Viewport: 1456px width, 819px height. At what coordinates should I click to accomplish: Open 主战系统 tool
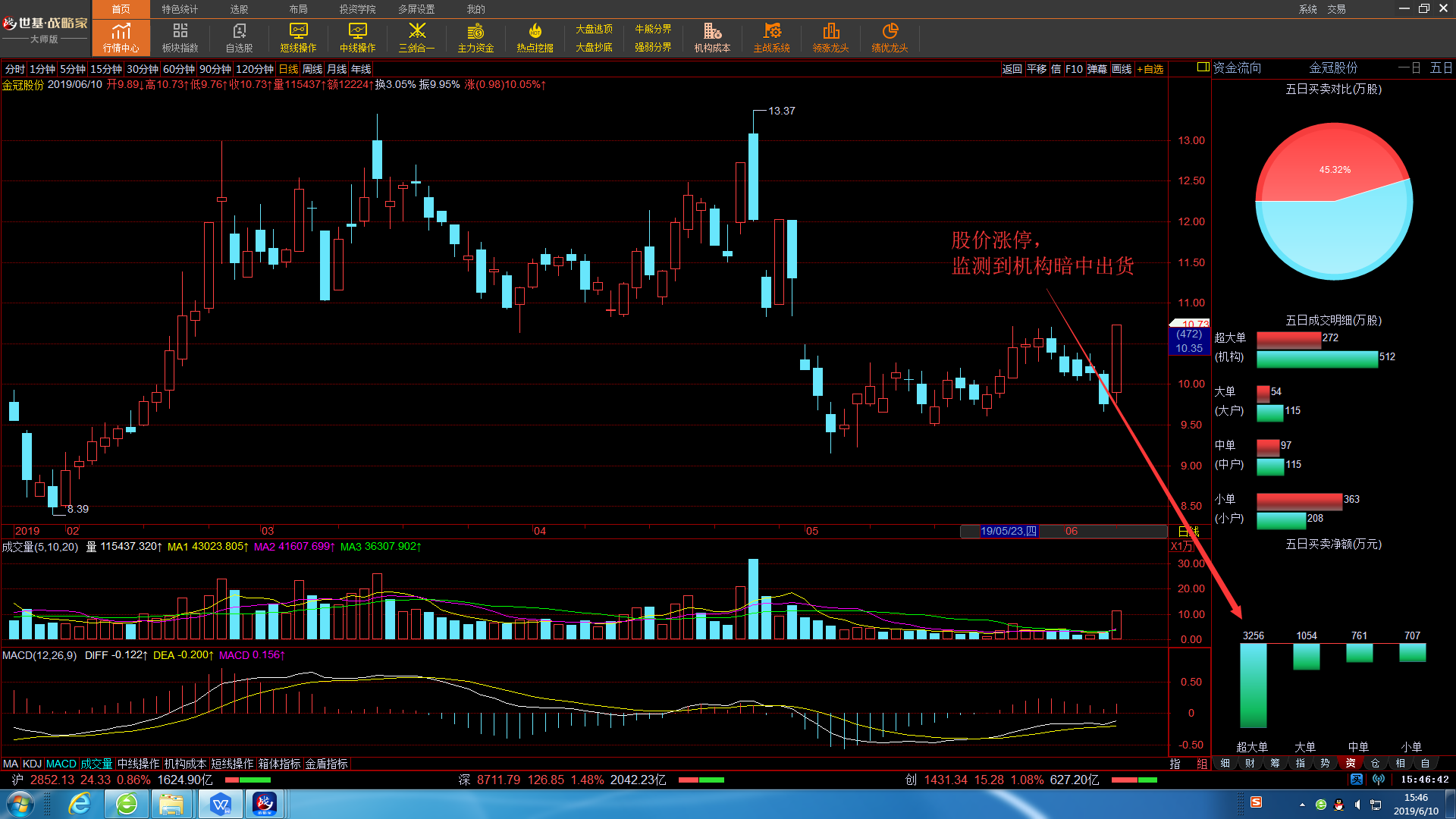pos(771,37)
